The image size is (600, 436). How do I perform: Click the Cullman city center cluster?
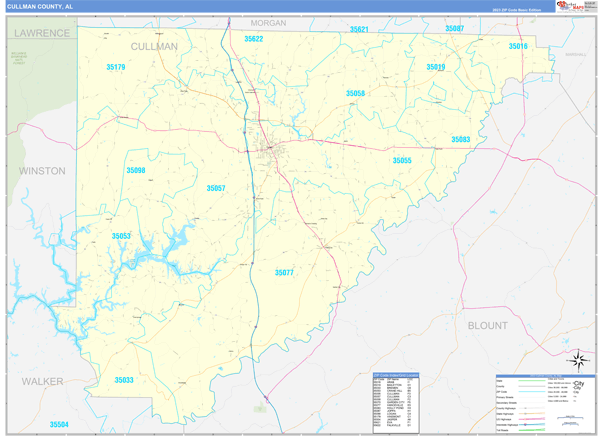coord(270,150)
